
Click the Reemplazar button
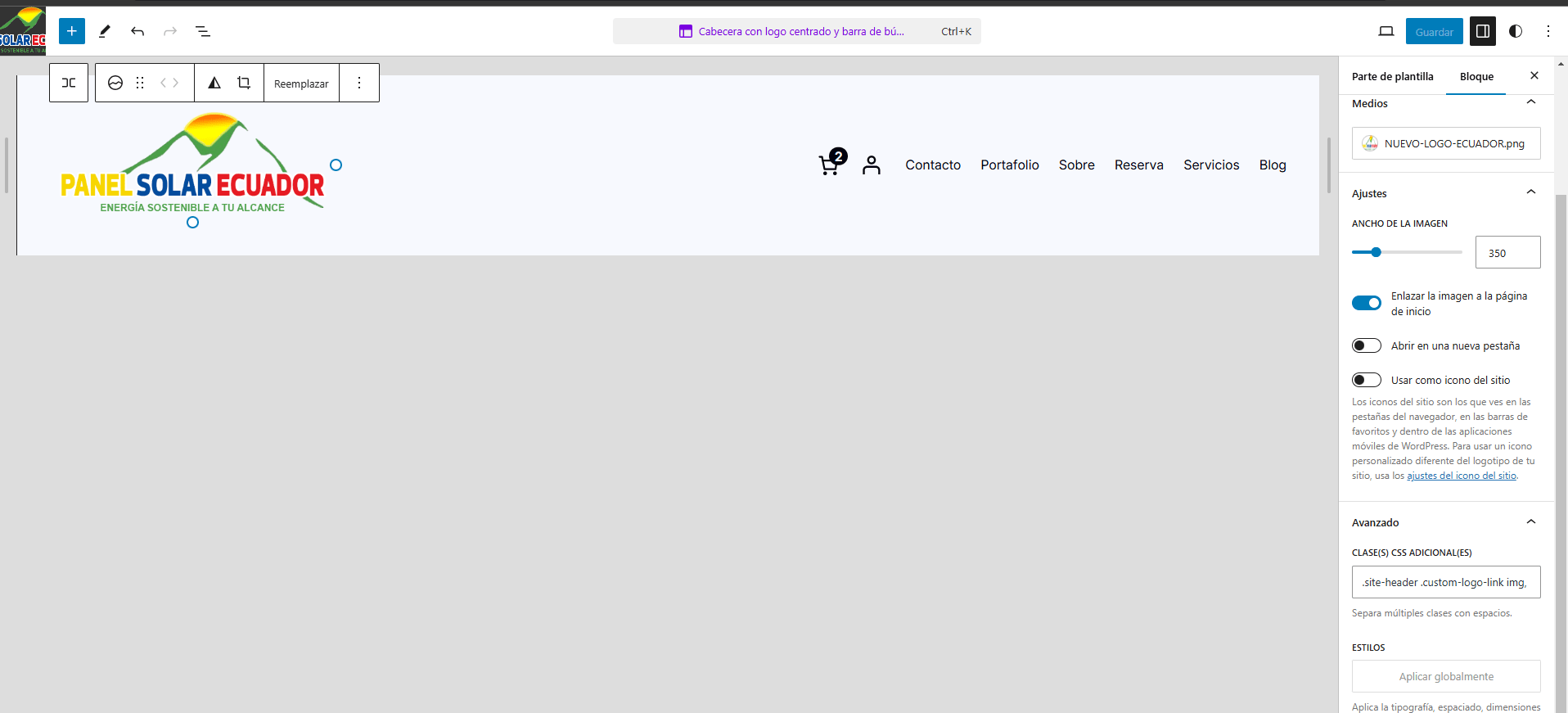(301, 83)
